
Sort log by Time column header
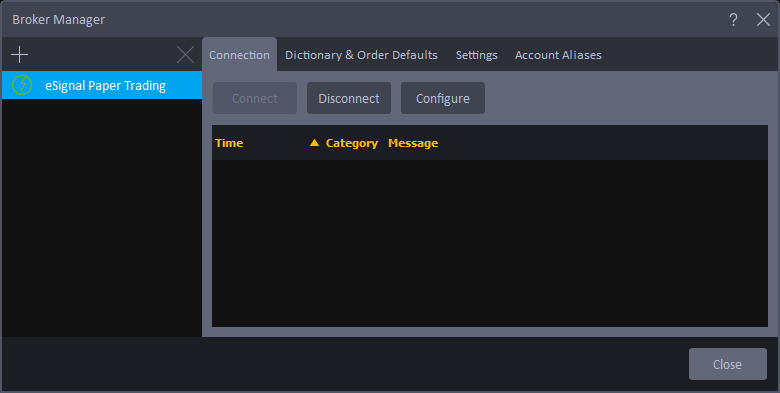pos(229,143)
